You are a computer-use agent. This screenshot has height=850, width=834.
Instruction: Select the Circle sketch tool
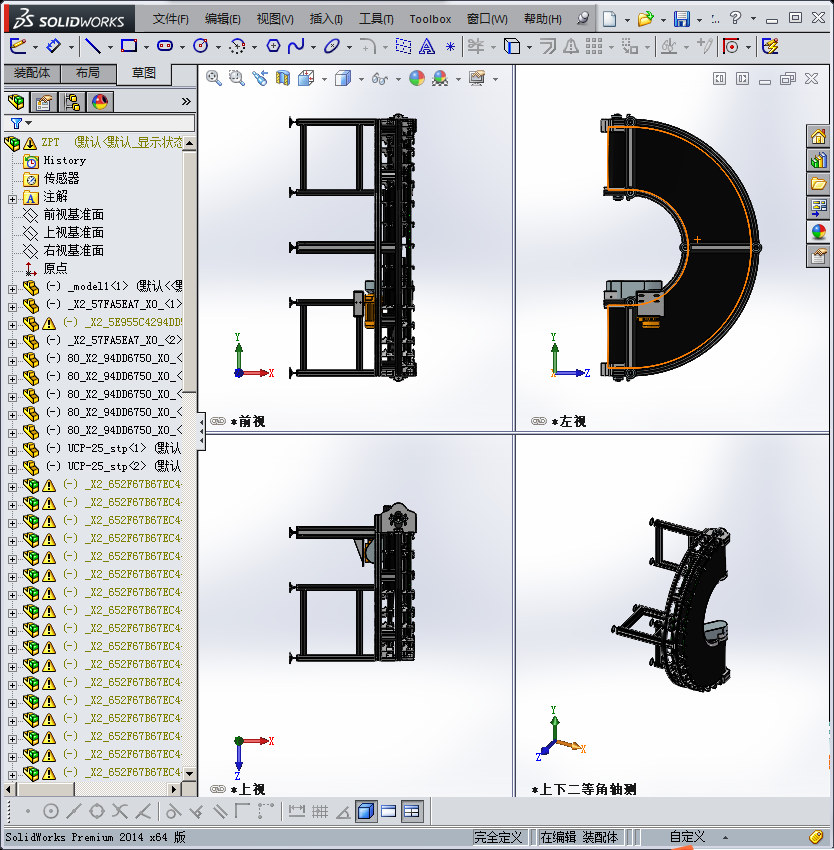201,46
